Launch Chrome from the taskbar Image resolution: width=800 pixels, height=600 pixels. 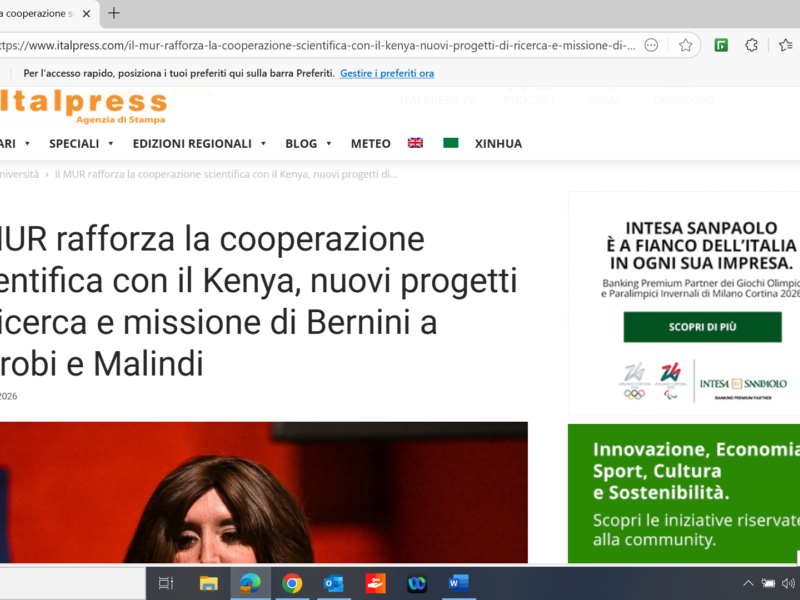click(x=293, y=584)
